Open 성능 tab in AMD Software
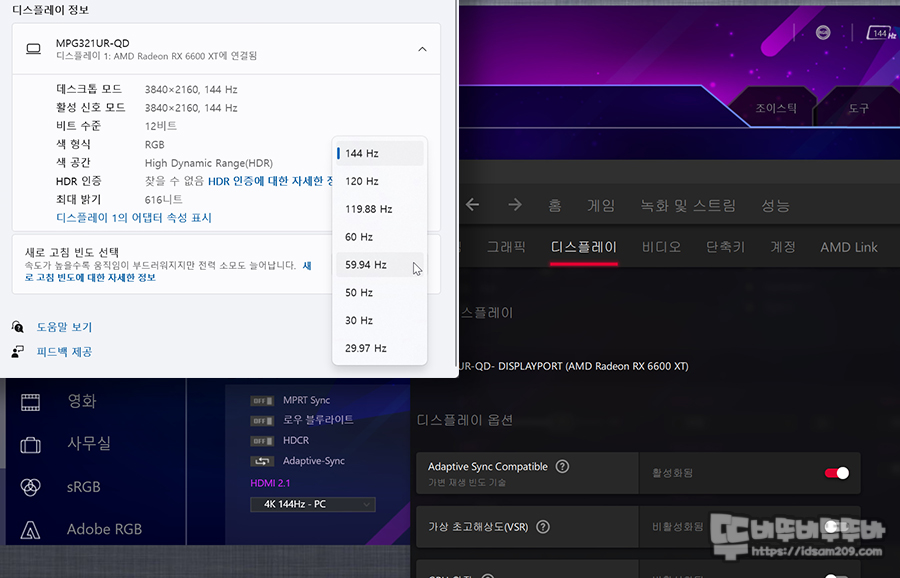900x578 pixels. (x=775, y=205)
